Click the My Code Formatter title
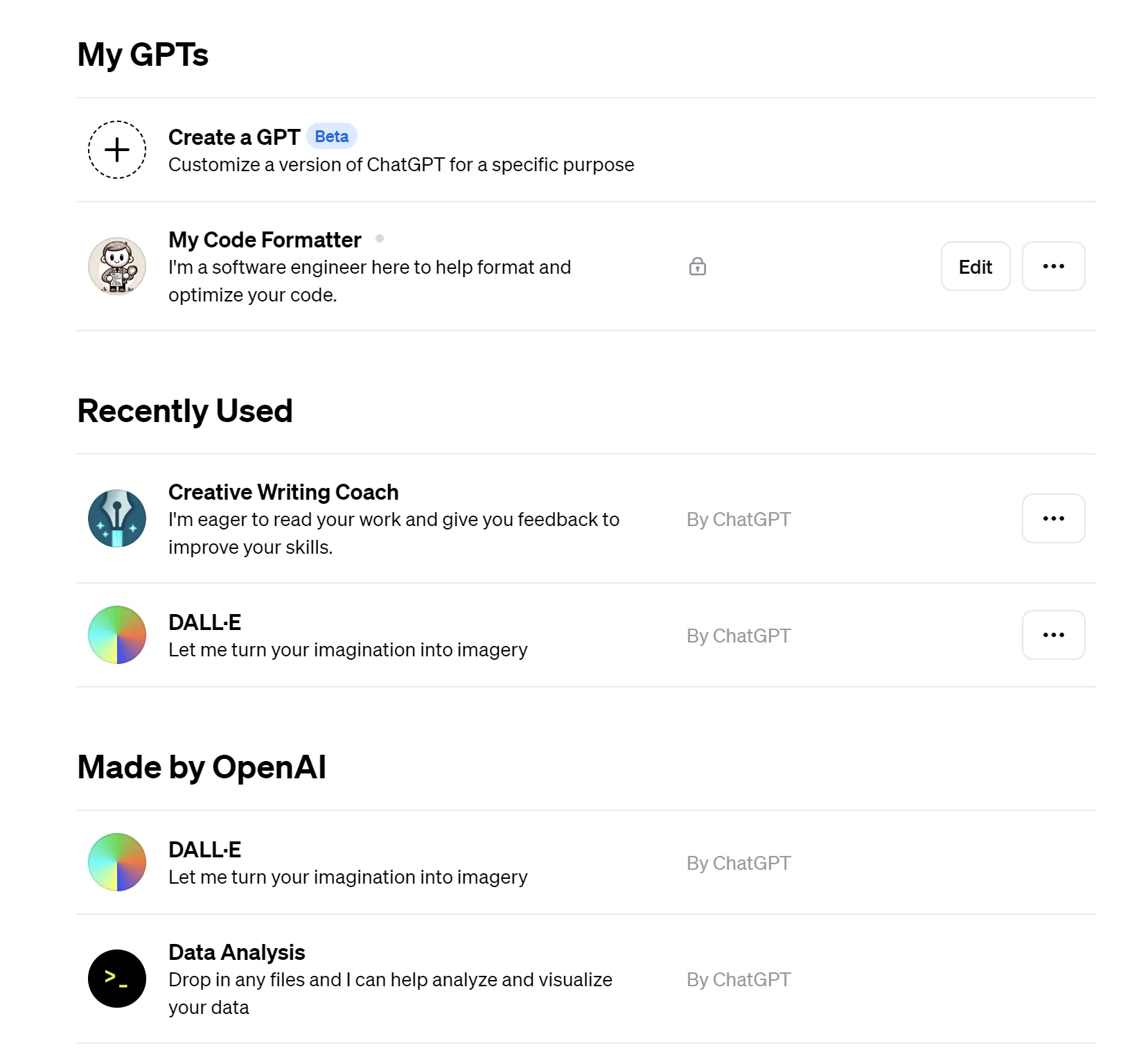Viewport: 1148px width, 1050px height. click(265, 240)
